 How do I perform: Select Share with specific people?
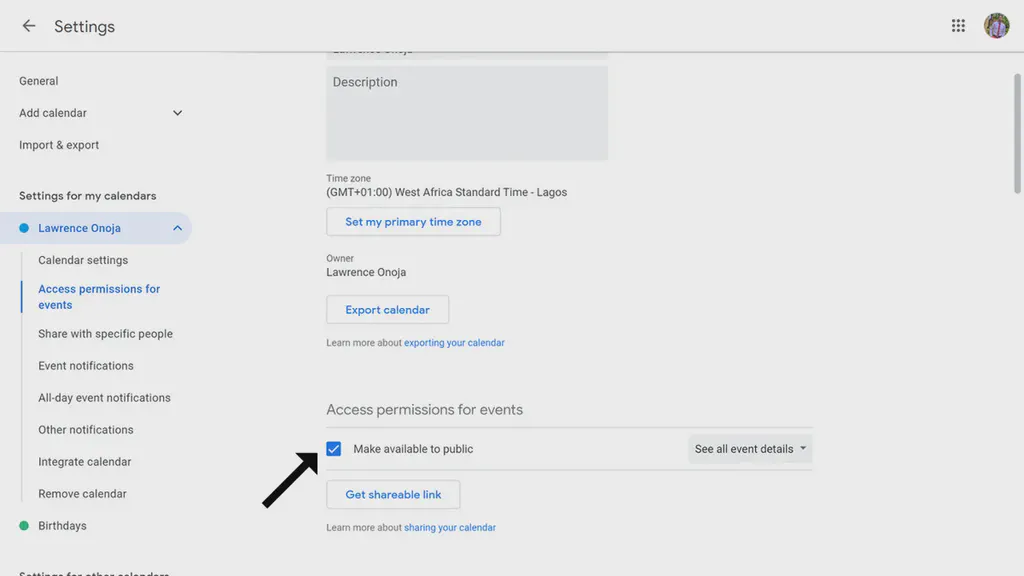pos(105,333)
